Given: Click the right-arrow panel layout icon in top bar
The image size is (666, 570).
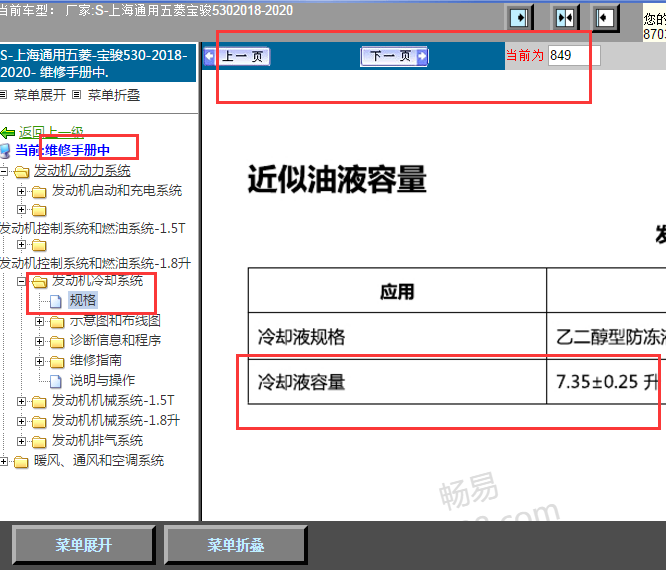Looking at the screenshot, I should (519, 18).
